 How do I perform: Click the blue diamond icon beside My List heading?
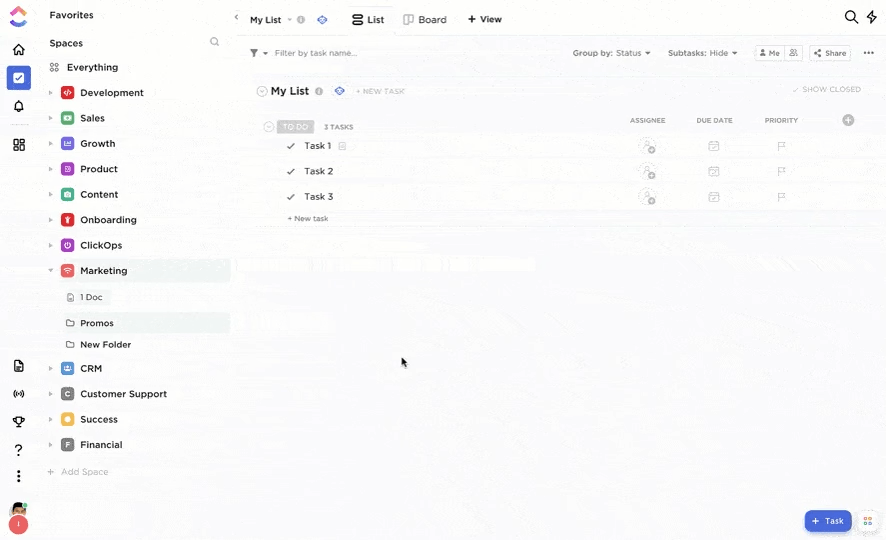[x=340, y=91]
